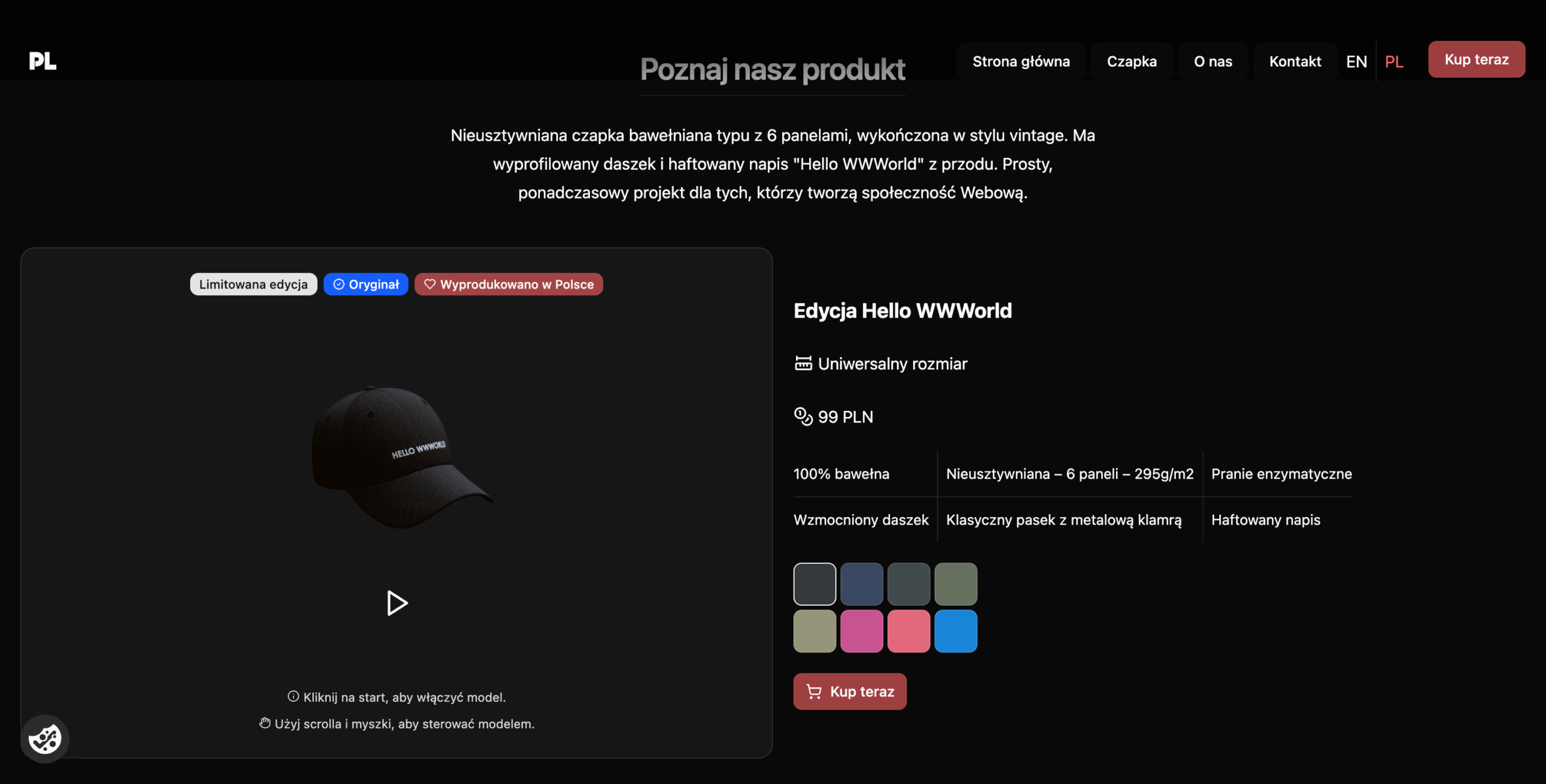Select the Wyprodukowano w Polsce badge
The height and width of the screenshot is (784, 1546).
[x=508, y=284]
